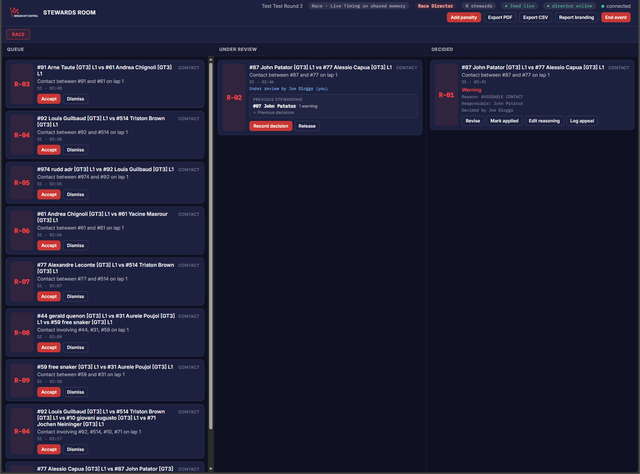The height and width of the screenshot is (474, 640).
Task: Click the scrollbar up arrow in Queue
Action: click(211, 60)
